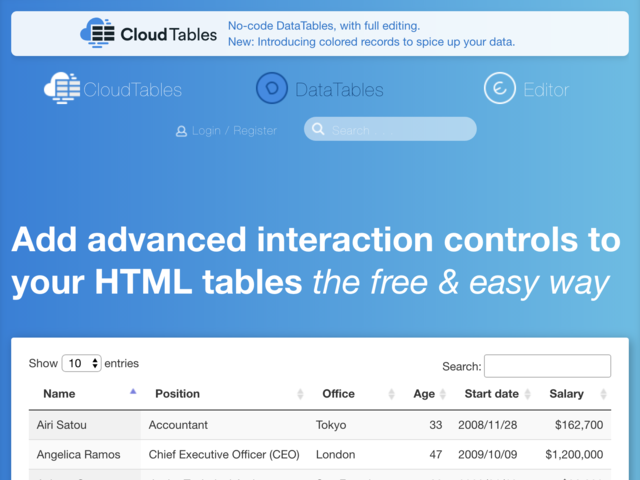Click the Start date column header

click(x=493, y=394)
